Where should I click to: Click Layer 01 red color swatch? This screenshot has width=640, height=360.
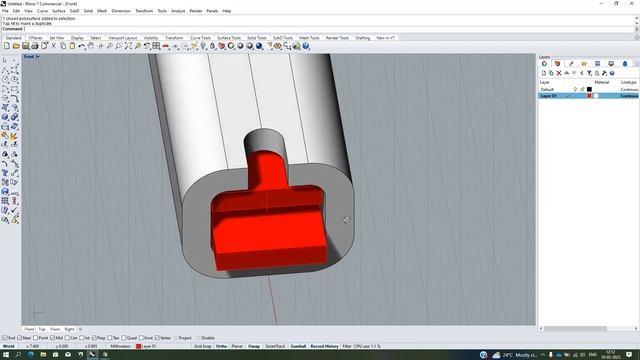point(589,96)
